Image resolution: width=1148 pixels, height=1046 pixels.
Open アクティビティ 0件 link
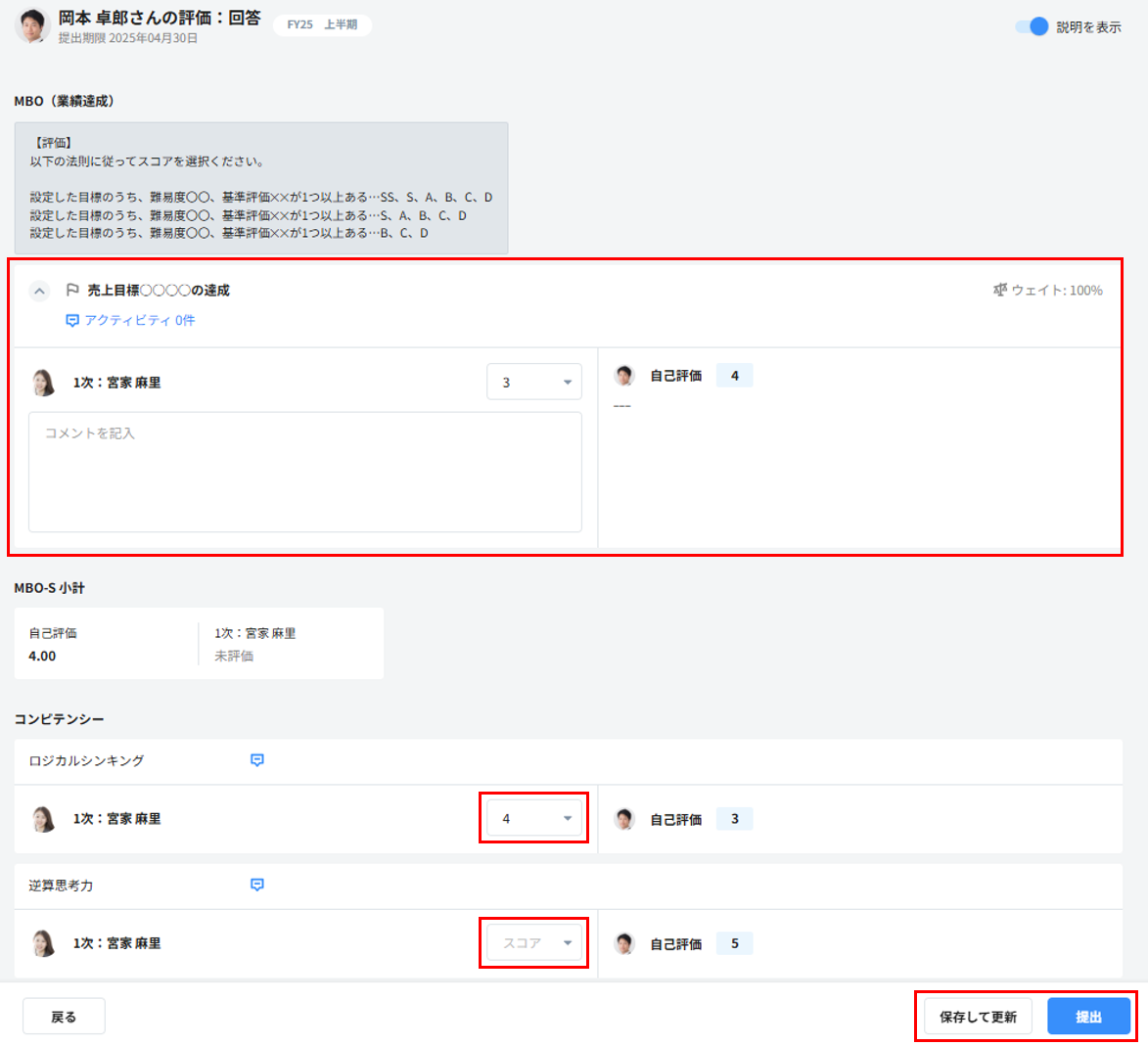(130, 320)
